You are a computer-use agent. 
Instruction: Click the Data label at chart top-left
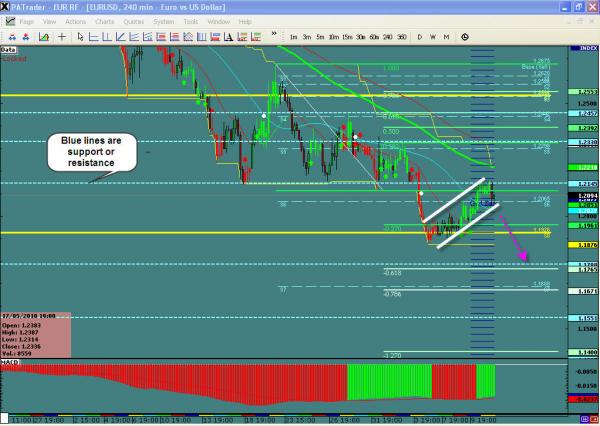pos(9,48)
